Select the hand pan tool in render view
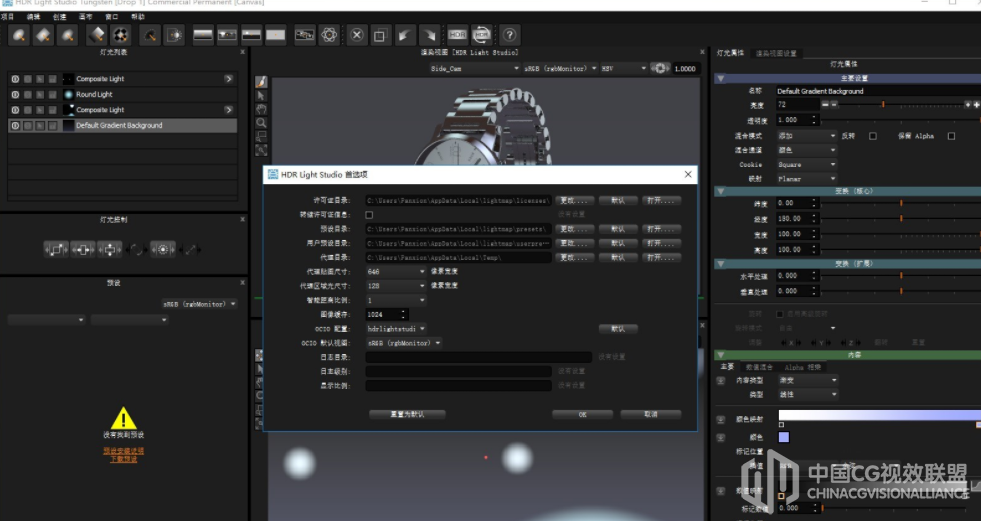This screenshot has height=521, width=981. pos(261,109)
